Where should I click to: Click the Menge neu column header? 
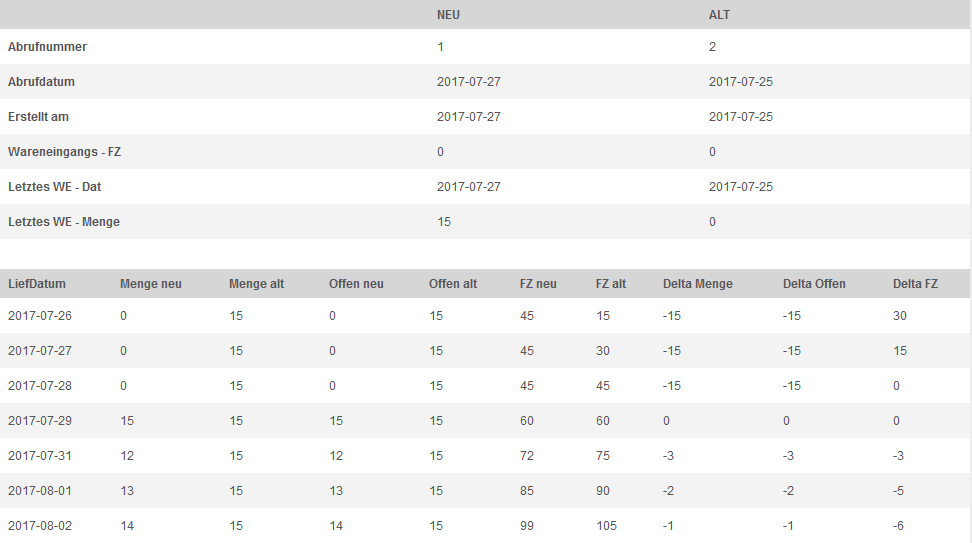(151, 284)
